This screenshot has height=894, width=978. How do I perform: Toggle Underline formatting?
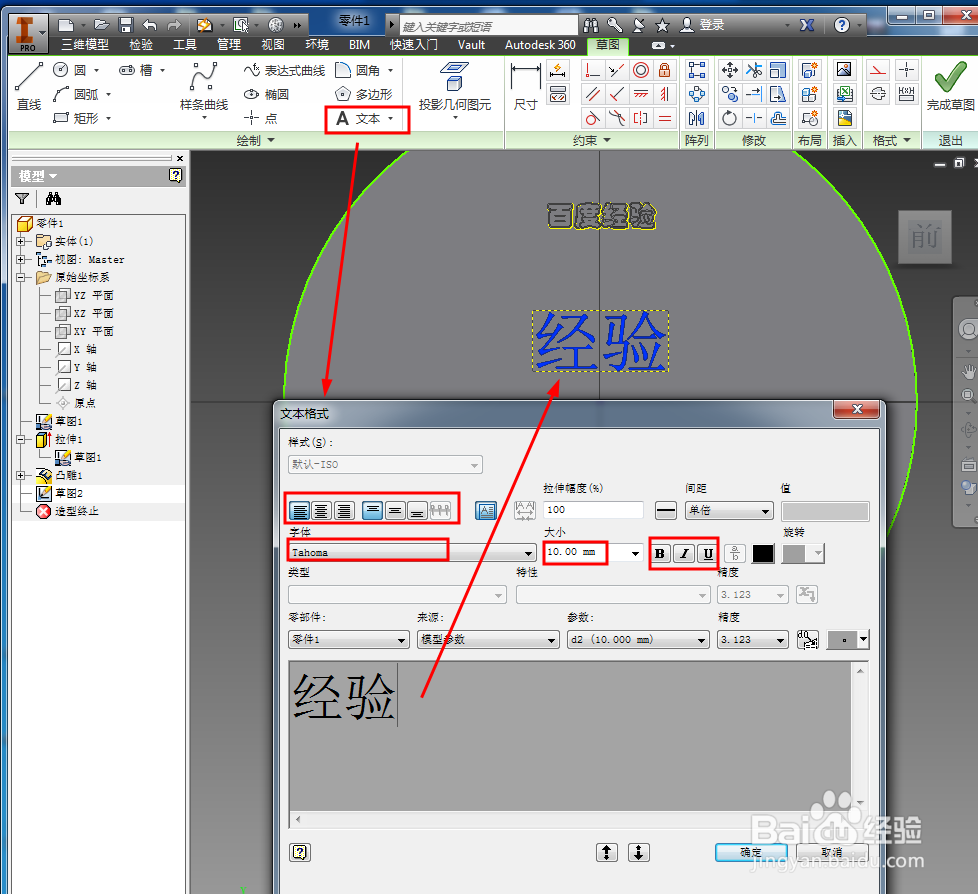pos(708,553)
